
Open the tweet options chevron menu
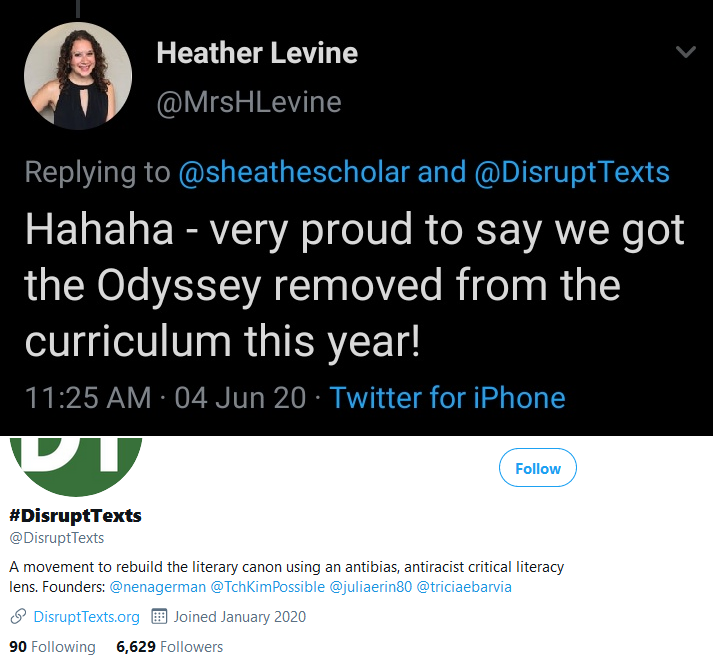pyautogui.click(x=686, y=52)
